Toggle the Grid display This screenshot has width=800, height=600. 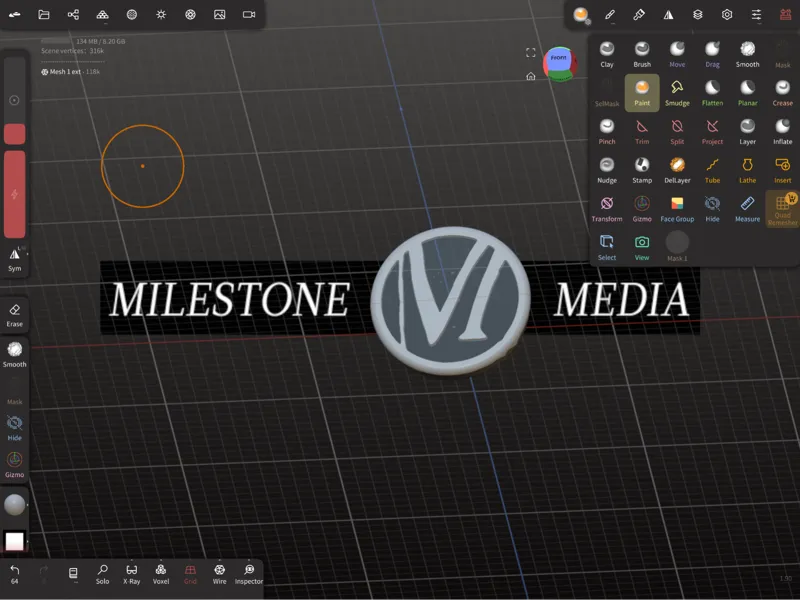[x=190, y=574]
